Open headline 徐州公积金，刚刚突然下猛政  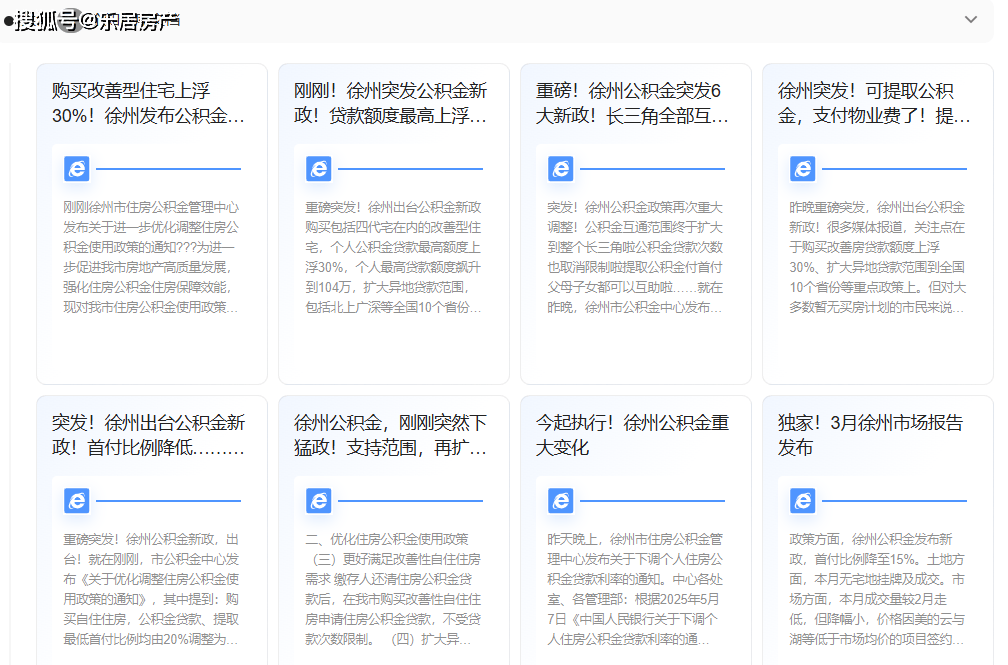[392, 435]
